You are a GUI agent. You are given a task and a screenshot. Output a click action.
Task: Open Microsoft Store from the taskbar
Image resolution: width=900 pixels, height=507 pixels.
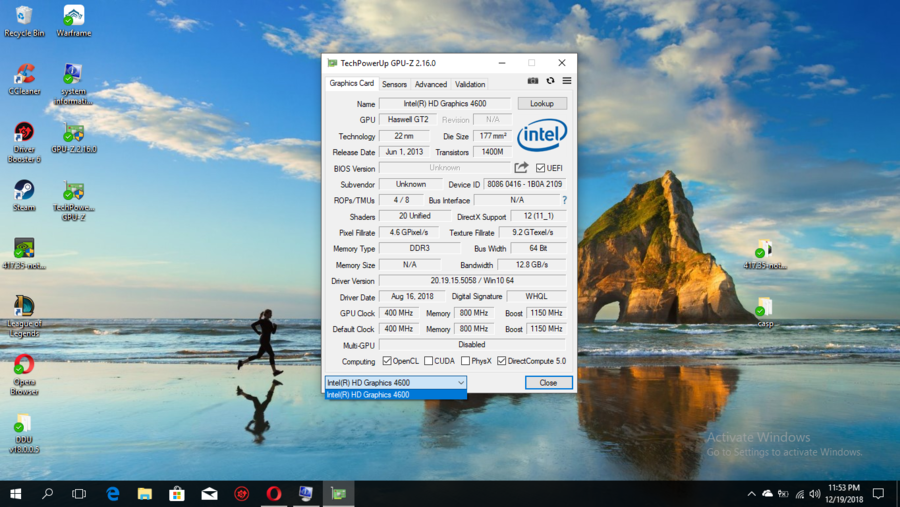(177, 493)
